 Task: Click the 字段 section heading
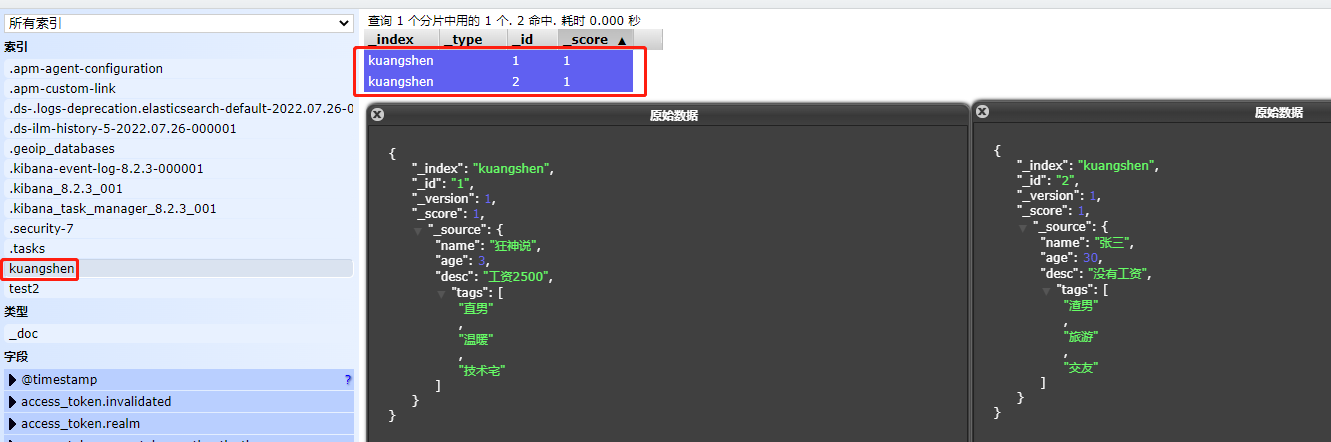pyautogui.click(x=16, y=357)
